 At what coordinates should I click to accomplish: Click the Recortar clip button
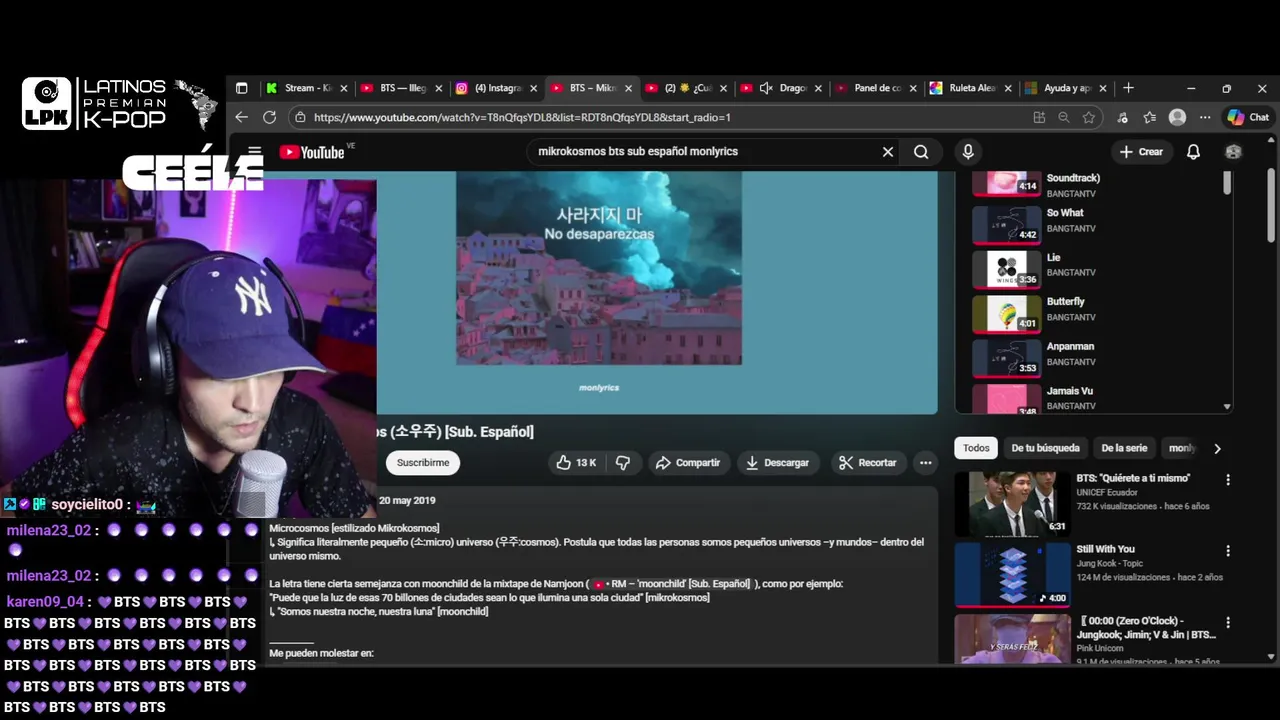click(x=867, y=463)
